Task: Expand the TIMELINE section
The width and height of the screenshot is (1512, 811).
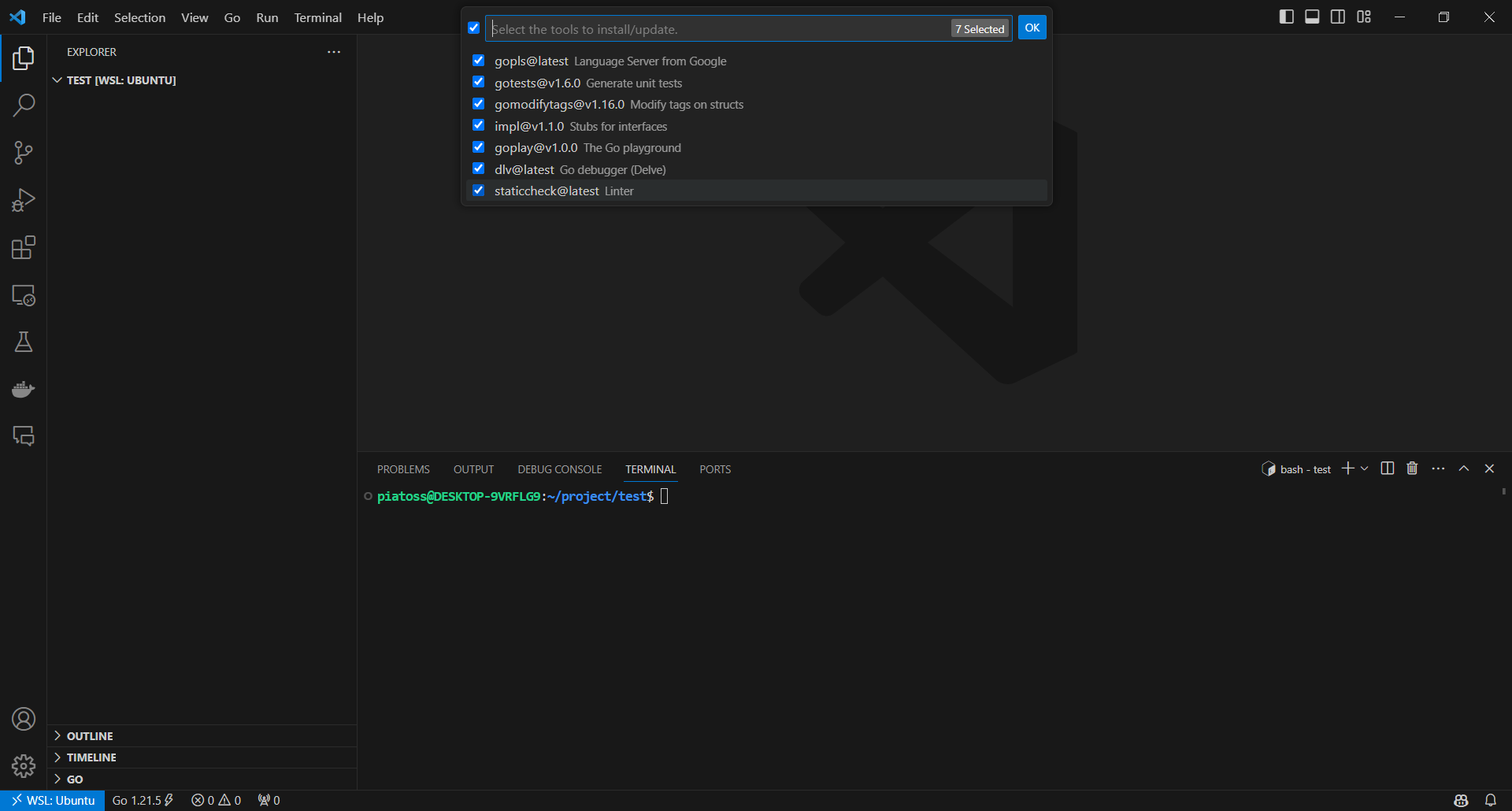Action: coord(202,757)
